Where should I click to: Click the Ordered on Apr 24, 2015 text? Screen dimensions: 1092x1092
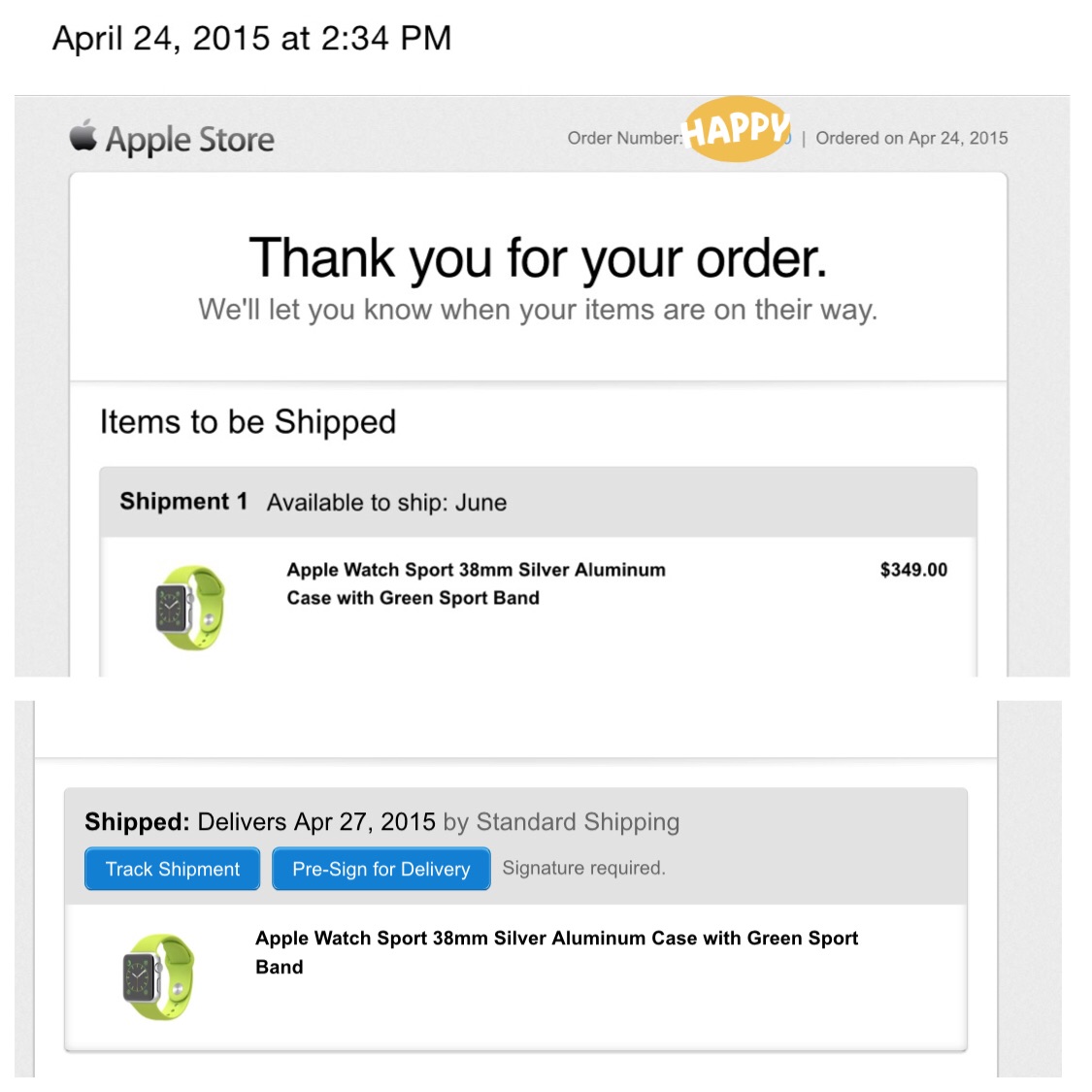pos(910,138)
